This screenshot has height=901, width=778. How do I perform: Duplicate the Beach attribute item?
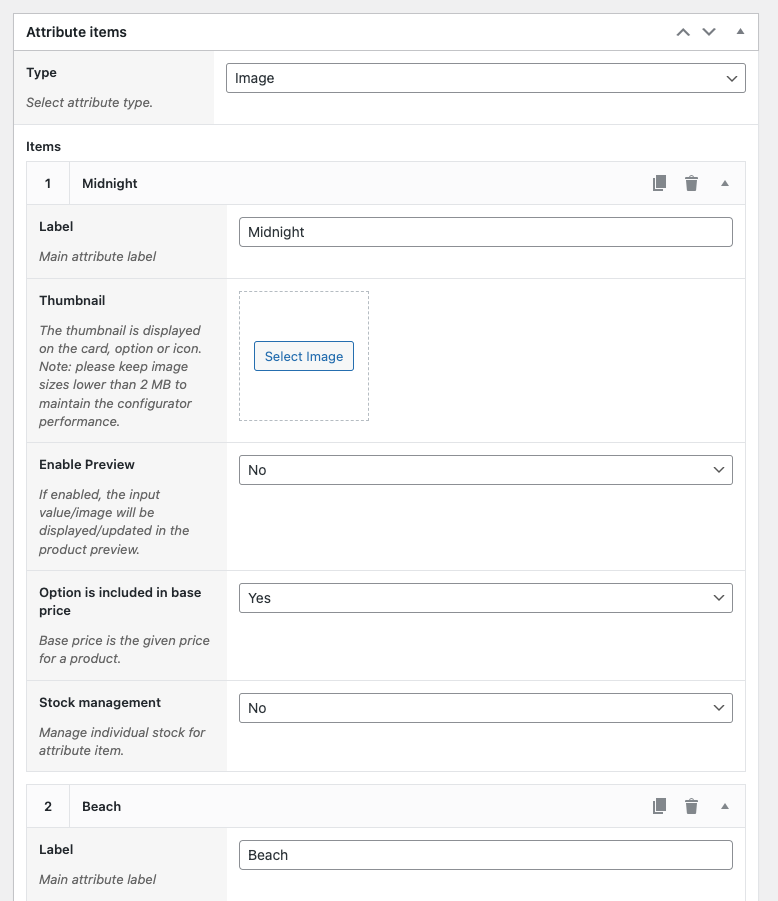(x=659, y=806)
